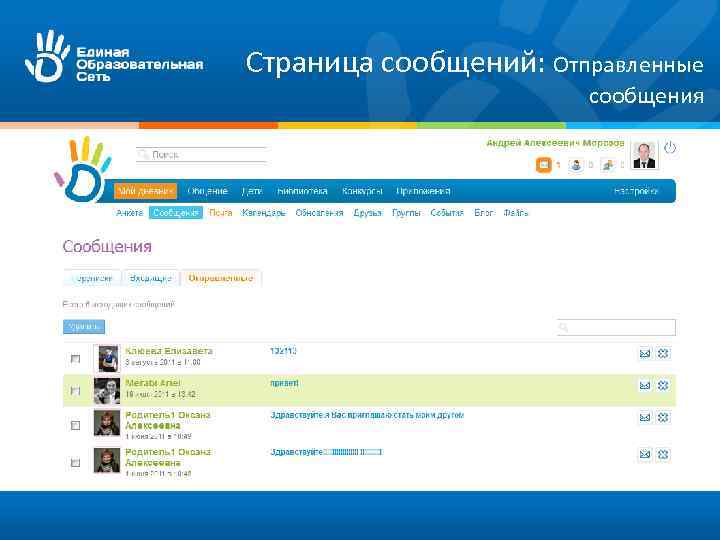
Task: Select the Сообщения submenu item
Action: (x=175, y=213)
